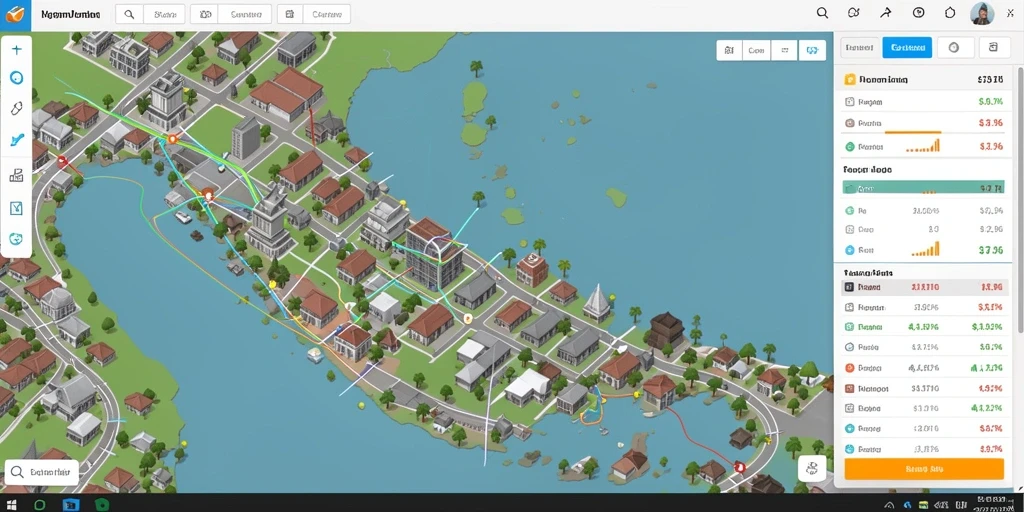
Task: Click the text button beside the top search icon
Action: point(164,14)
